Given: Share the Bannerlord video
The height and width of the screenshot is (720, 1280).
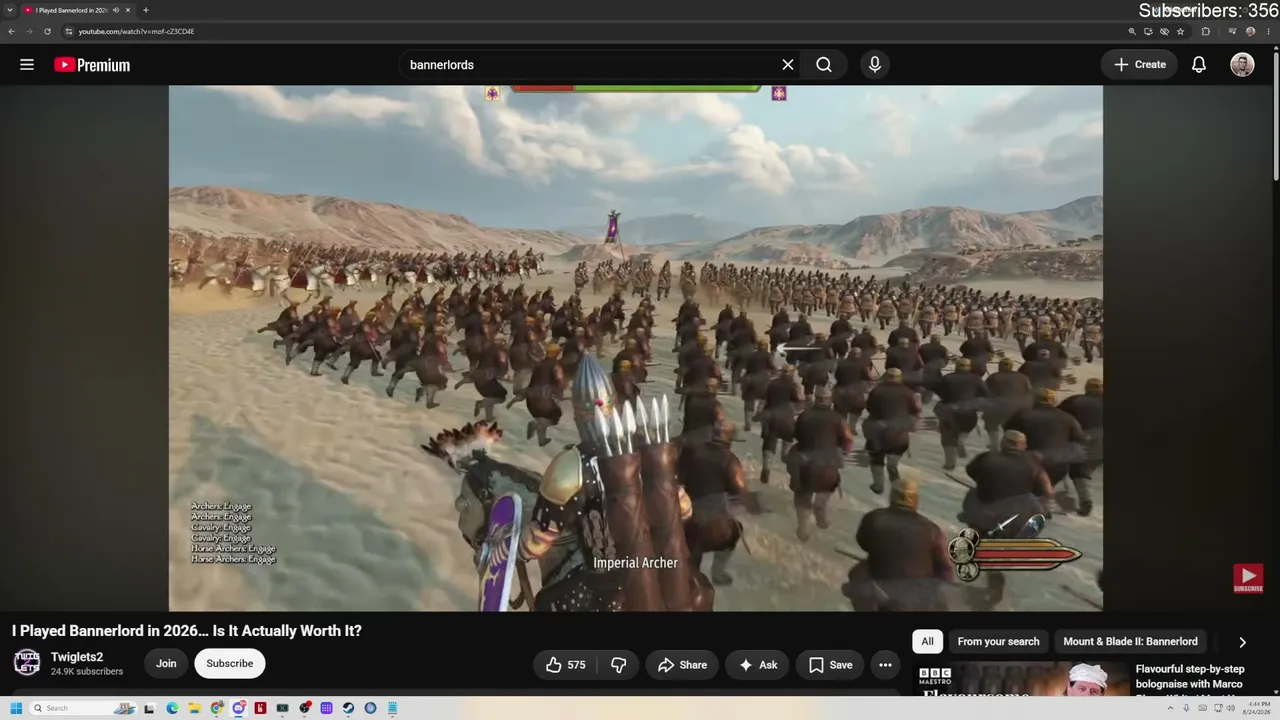Looking at the screenshot, I should click(682, 665).
